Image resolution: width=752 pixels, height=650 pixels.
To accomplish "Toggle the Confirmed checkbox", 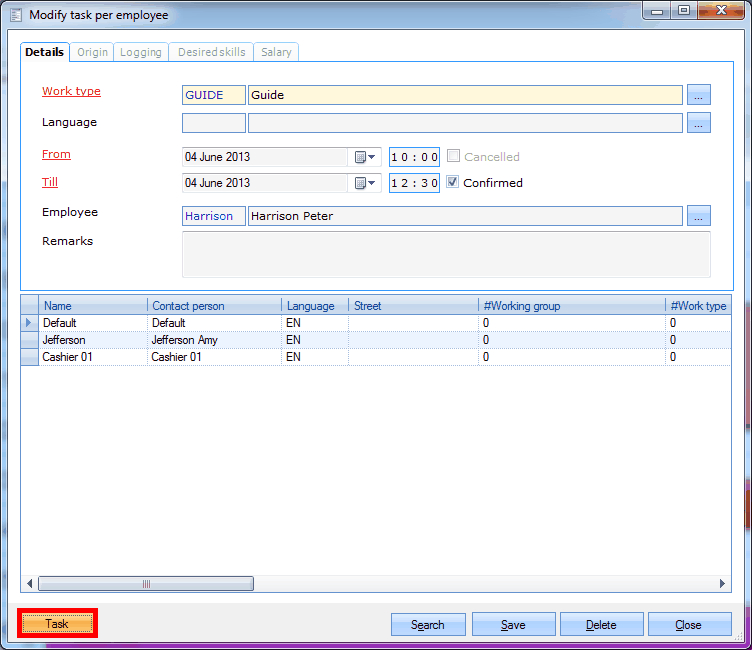I will [453, 182].
